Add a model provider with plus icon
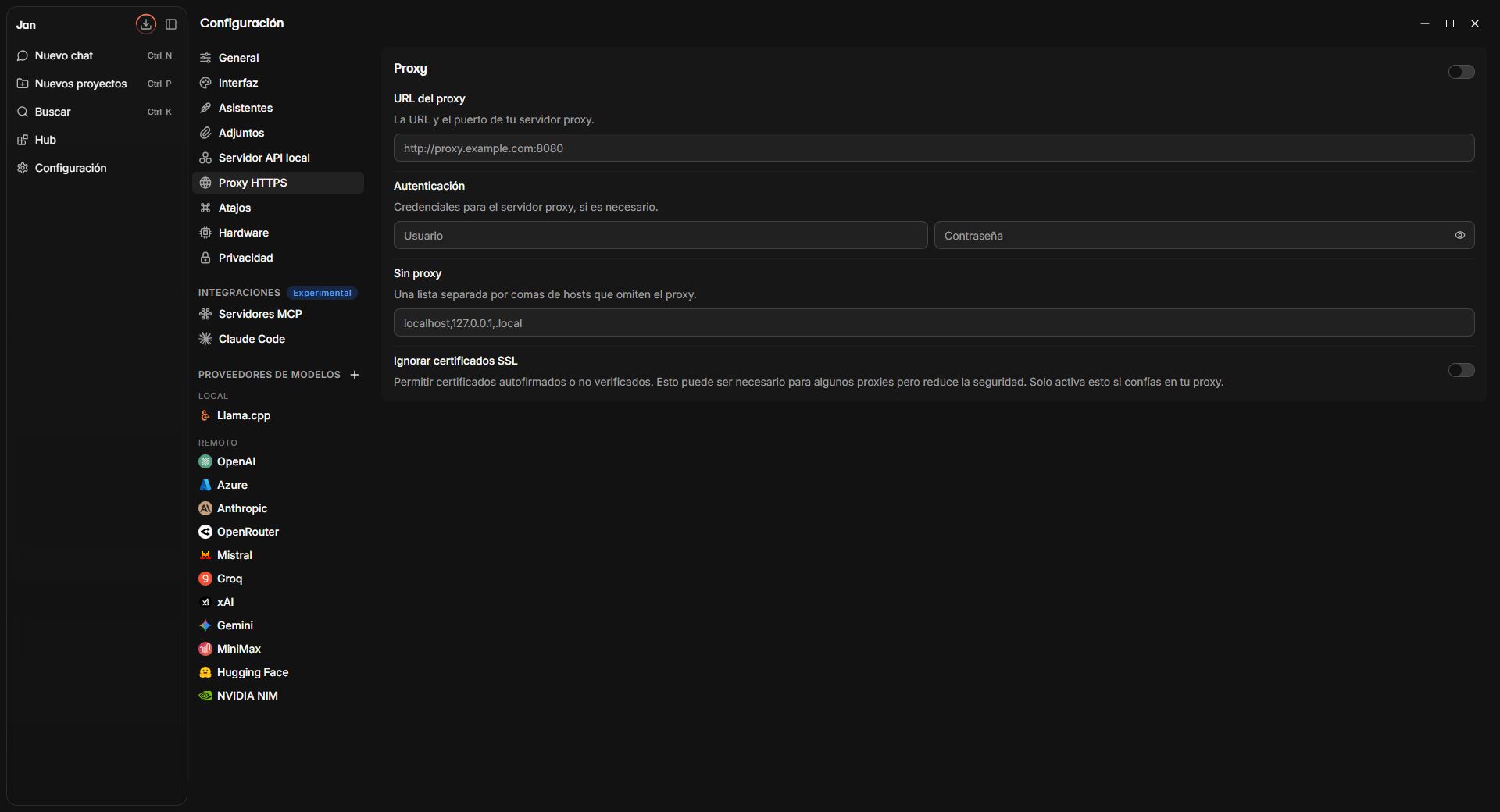 coord(355,375)
